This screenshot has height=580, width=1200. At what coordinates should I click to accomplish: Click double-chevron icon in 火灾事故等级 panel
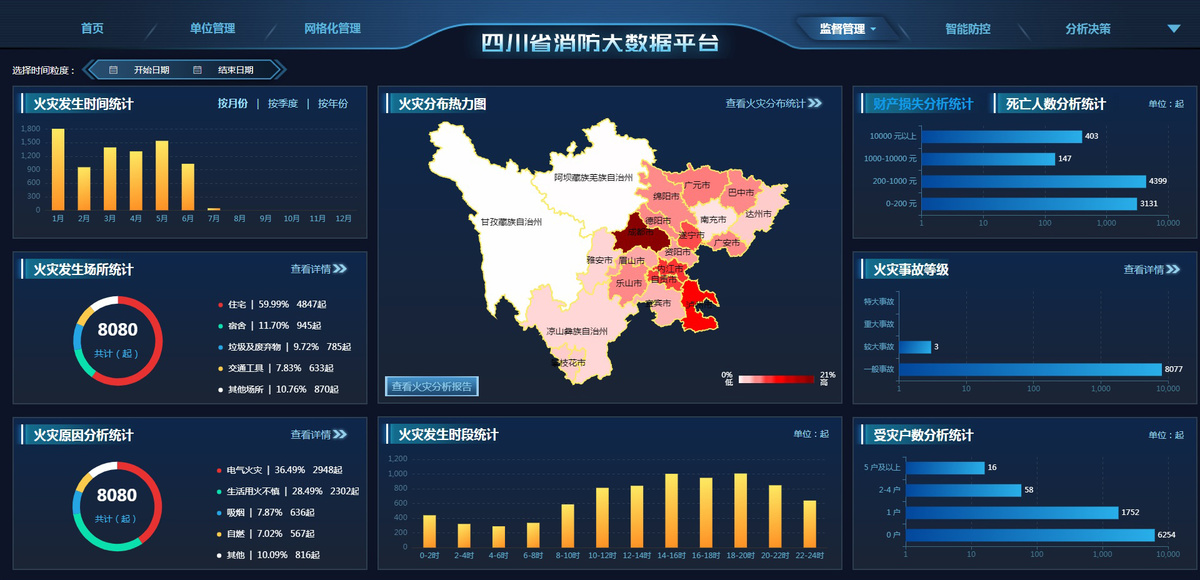(x=1173, y=270)
